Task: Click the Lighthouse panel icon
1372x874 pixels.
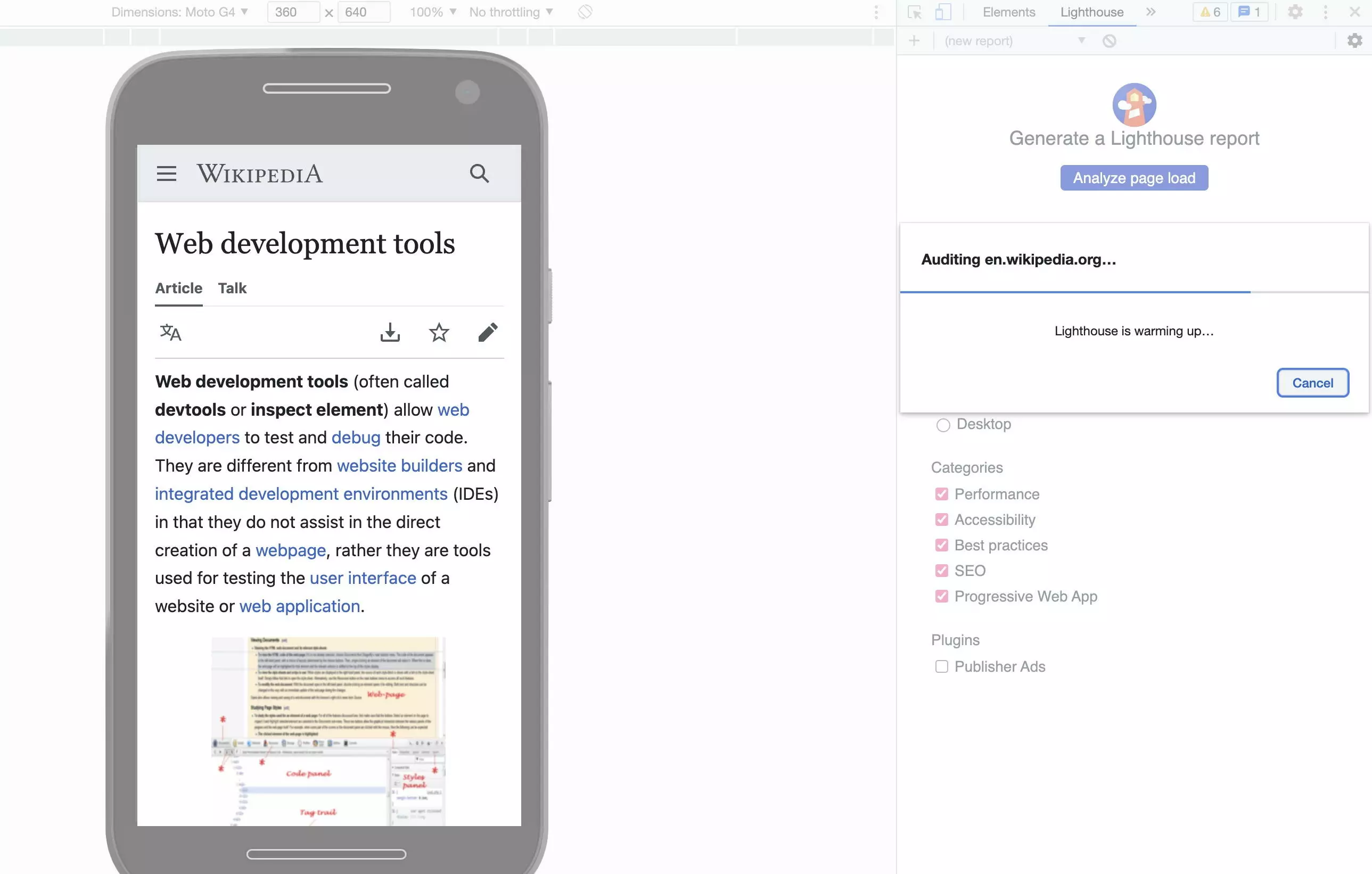Action: point(1091,12)
